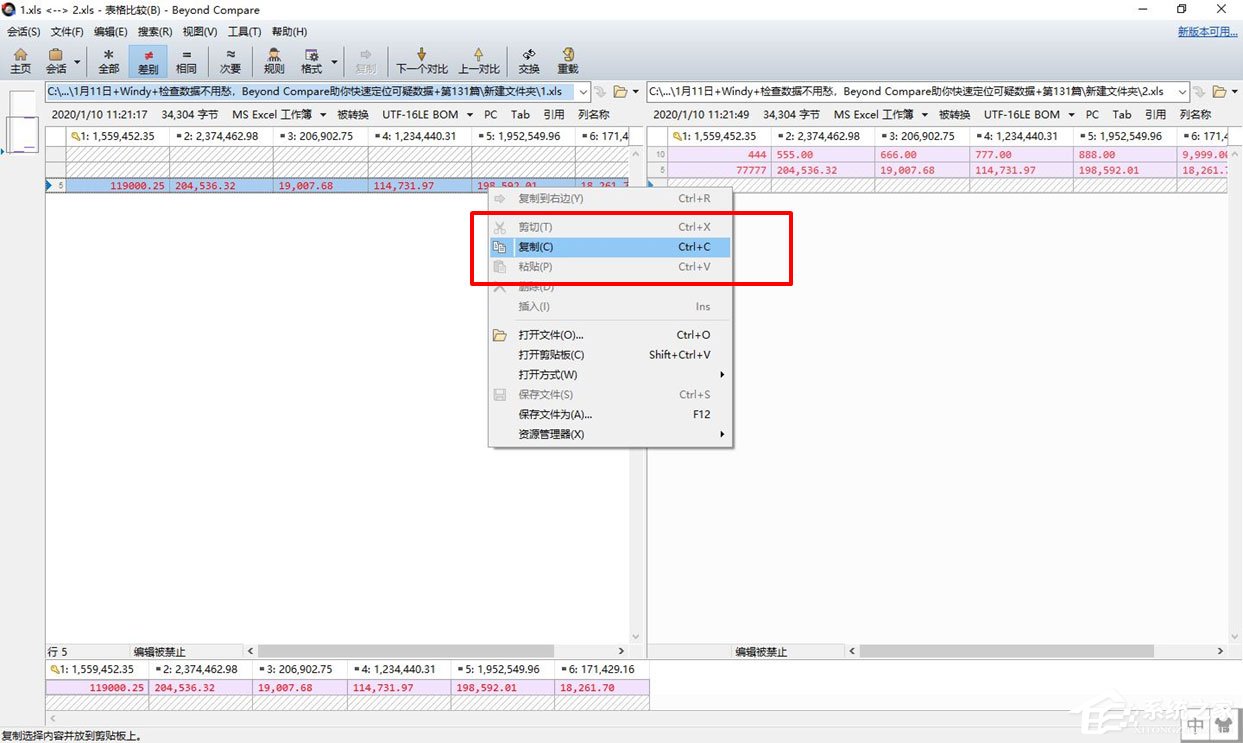Toggle 相同 (Same) view filter
The height and width of the screenshot is (743, 1243).
coord(186,60)
